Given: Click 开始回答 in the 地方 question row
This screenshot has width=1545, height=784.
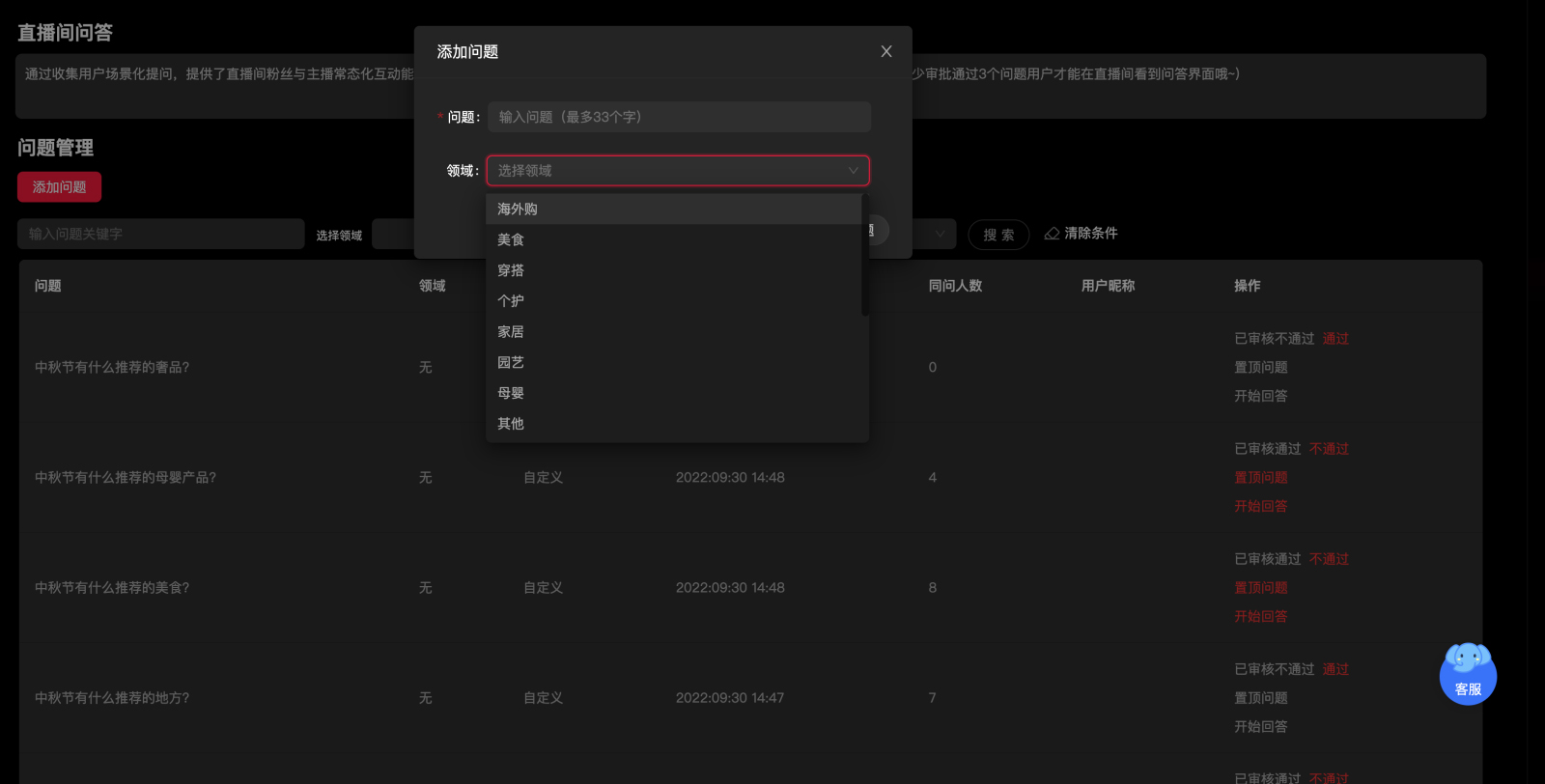Looking at the screenshot, I should pyautogui.click(x=1261, y=726).
